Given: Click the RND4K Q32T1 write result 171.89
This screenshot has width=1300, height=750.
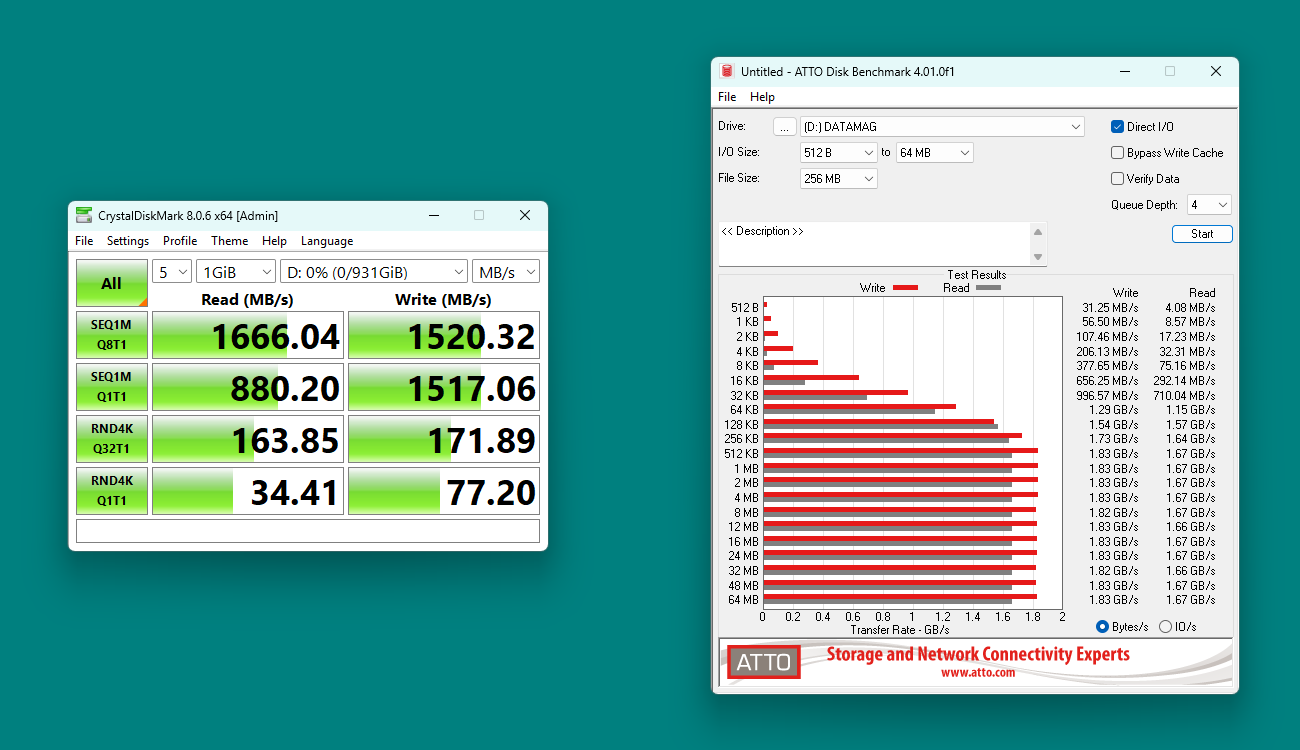Looking at the screenshot, I should click(x=444, y=439).
